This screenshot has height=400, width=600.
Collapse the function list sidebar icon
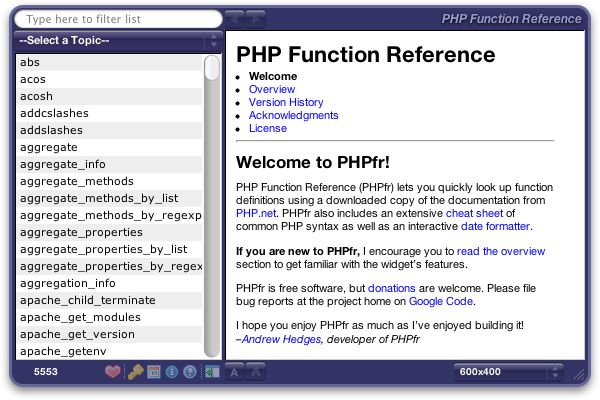[212, 372]
